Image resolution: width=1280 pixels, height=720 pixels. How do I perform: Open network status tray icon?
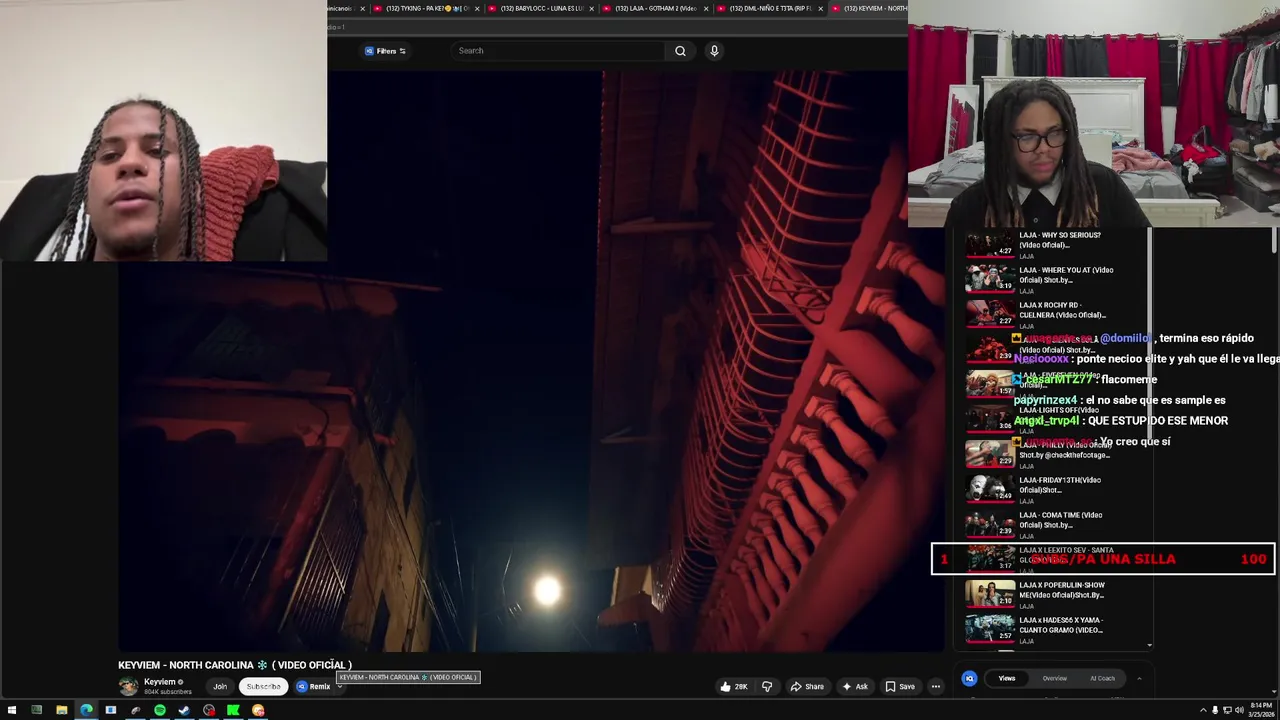(1227, 710)
